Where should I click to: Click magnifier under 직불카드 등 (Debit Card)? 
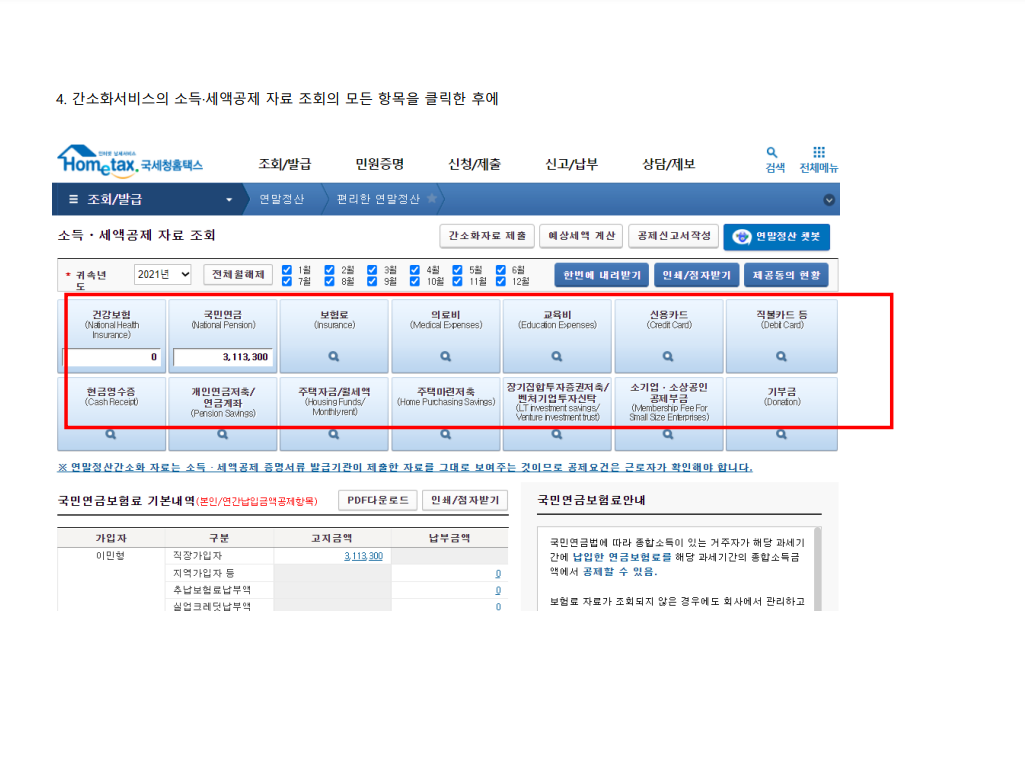click(x=781, y=356)
